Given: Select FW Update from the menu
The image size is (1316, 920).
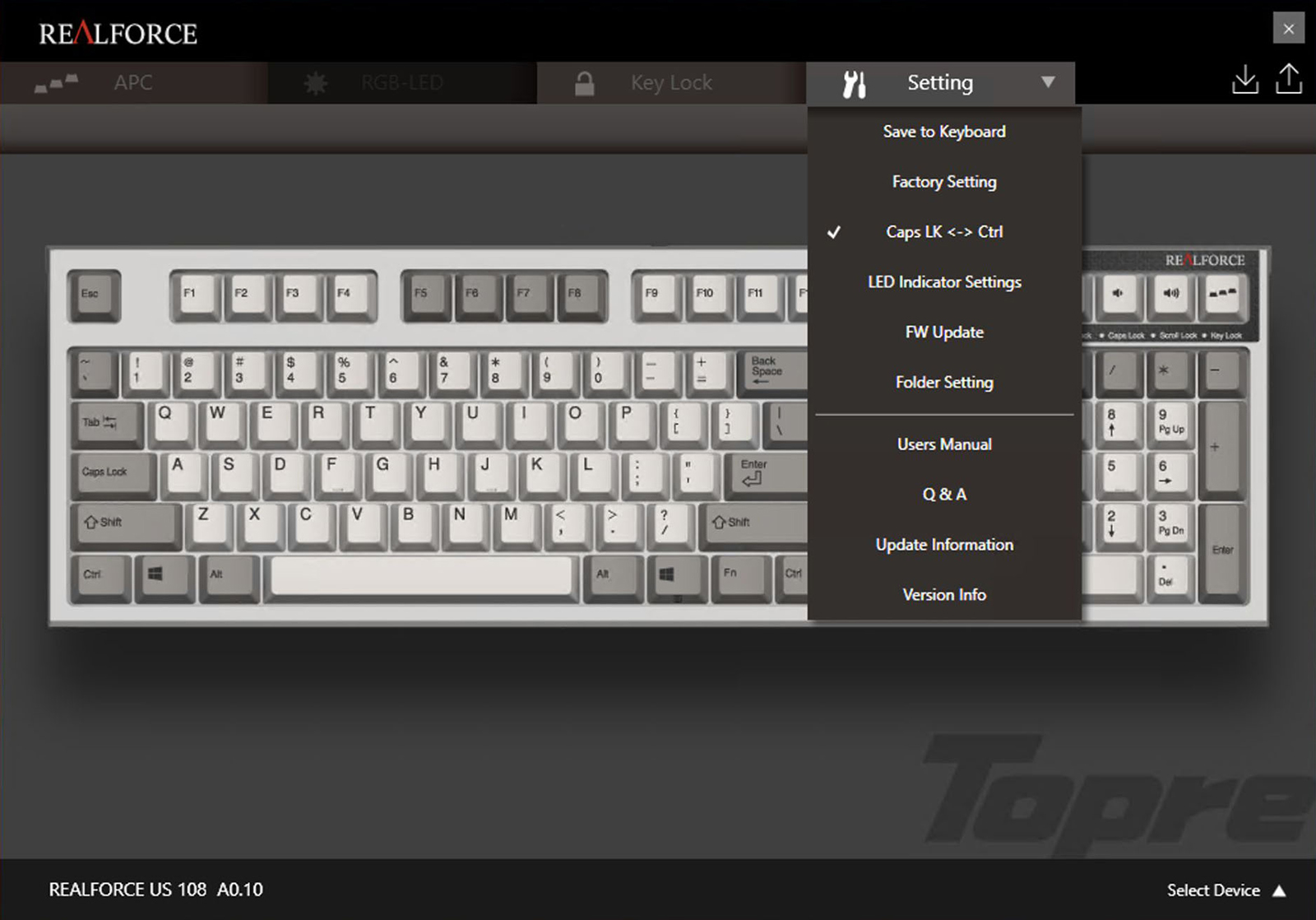Looking at the screenshot, I should tap(944, 332).
